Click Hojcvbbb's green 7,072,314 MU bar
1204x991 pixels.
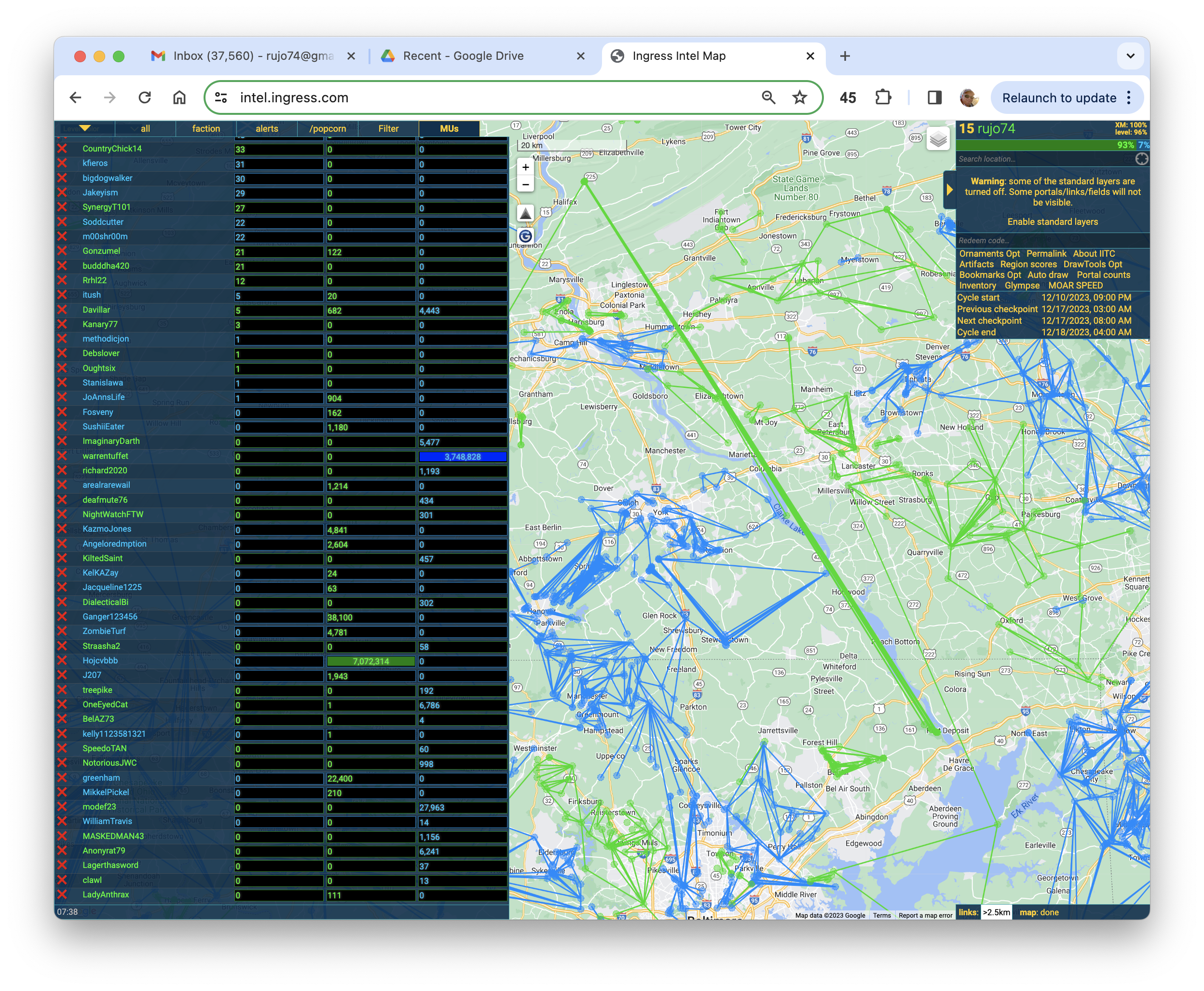click(371, 661)
